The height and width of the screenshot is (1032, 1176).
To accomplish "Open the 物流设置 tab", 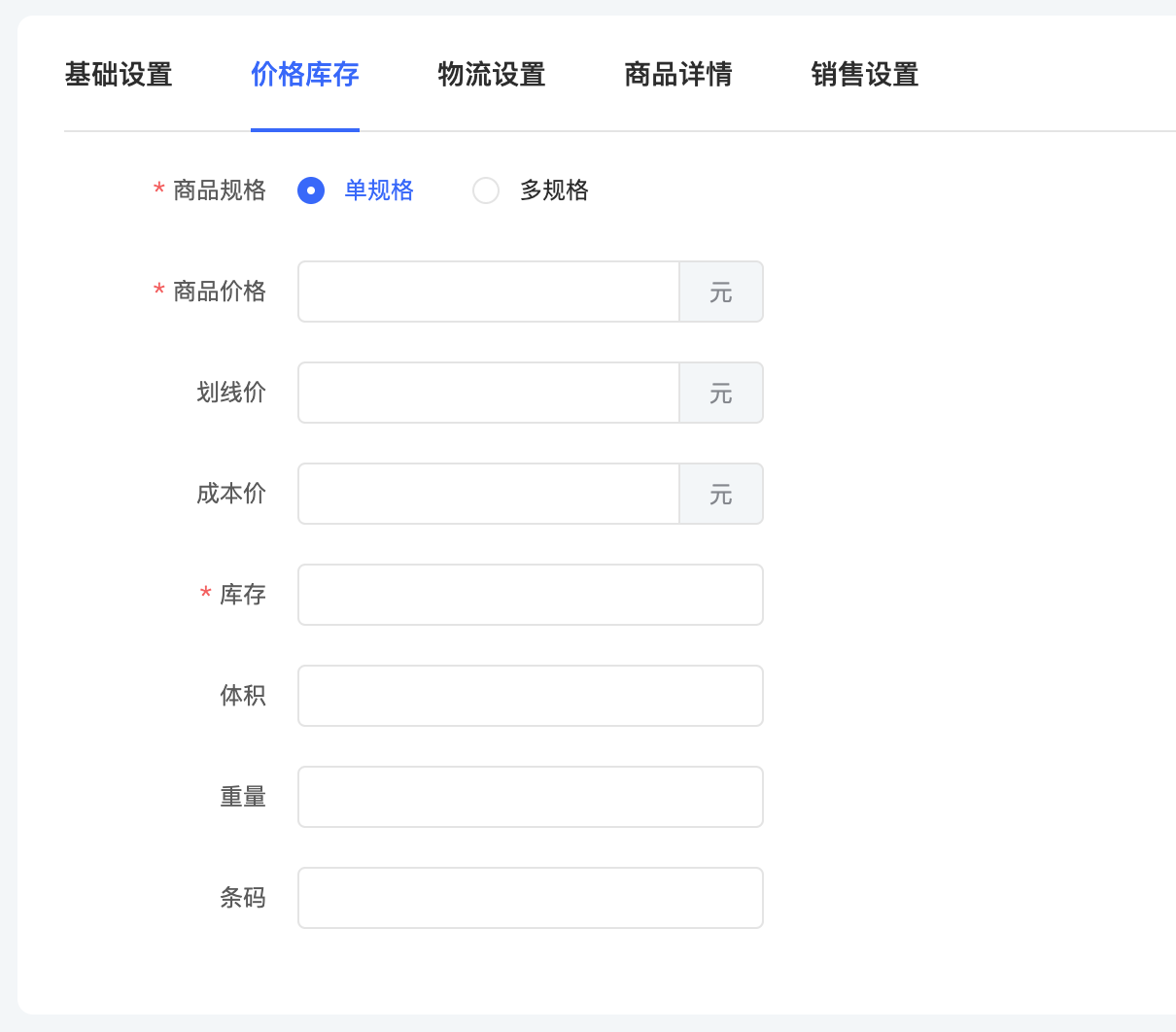I will pos(492,75).
